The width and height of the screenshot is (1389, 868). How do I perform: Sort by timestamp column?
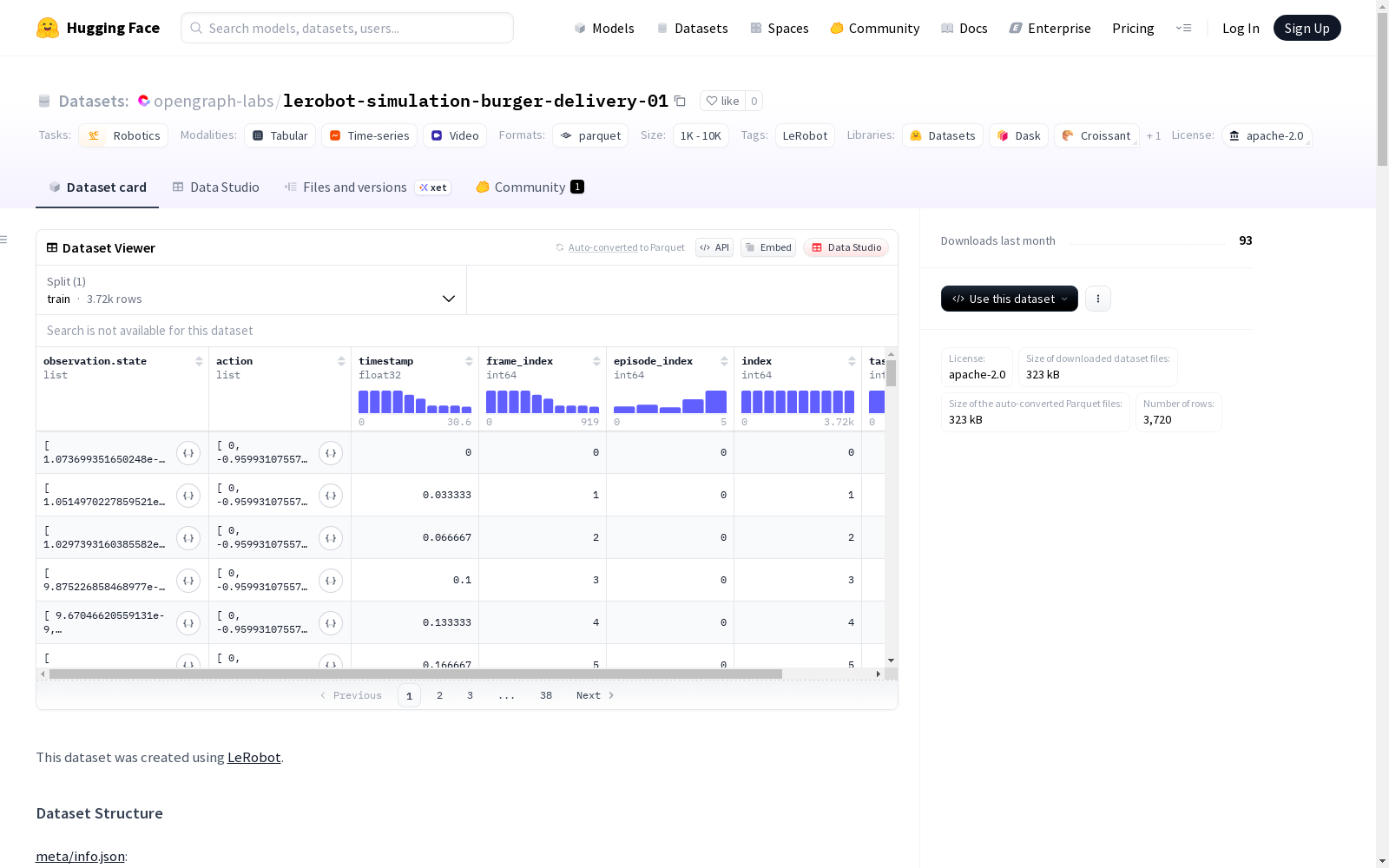(469, 361)
